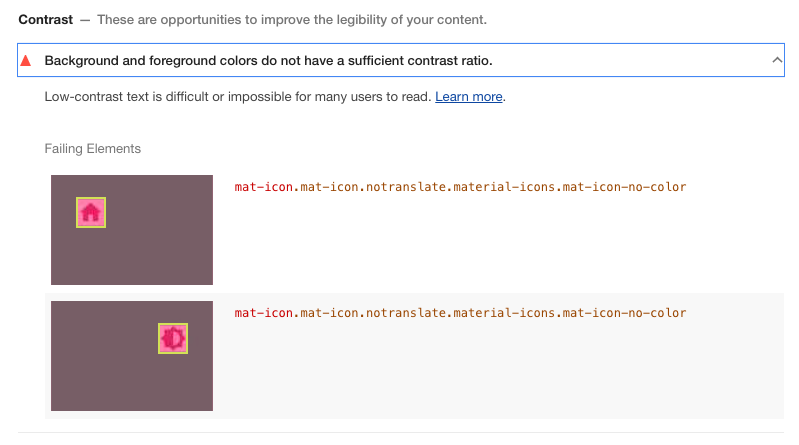Click the highlighted home icon in first screenshot
The width and height of the screenshot is (799, 445).
pos(91,212)
